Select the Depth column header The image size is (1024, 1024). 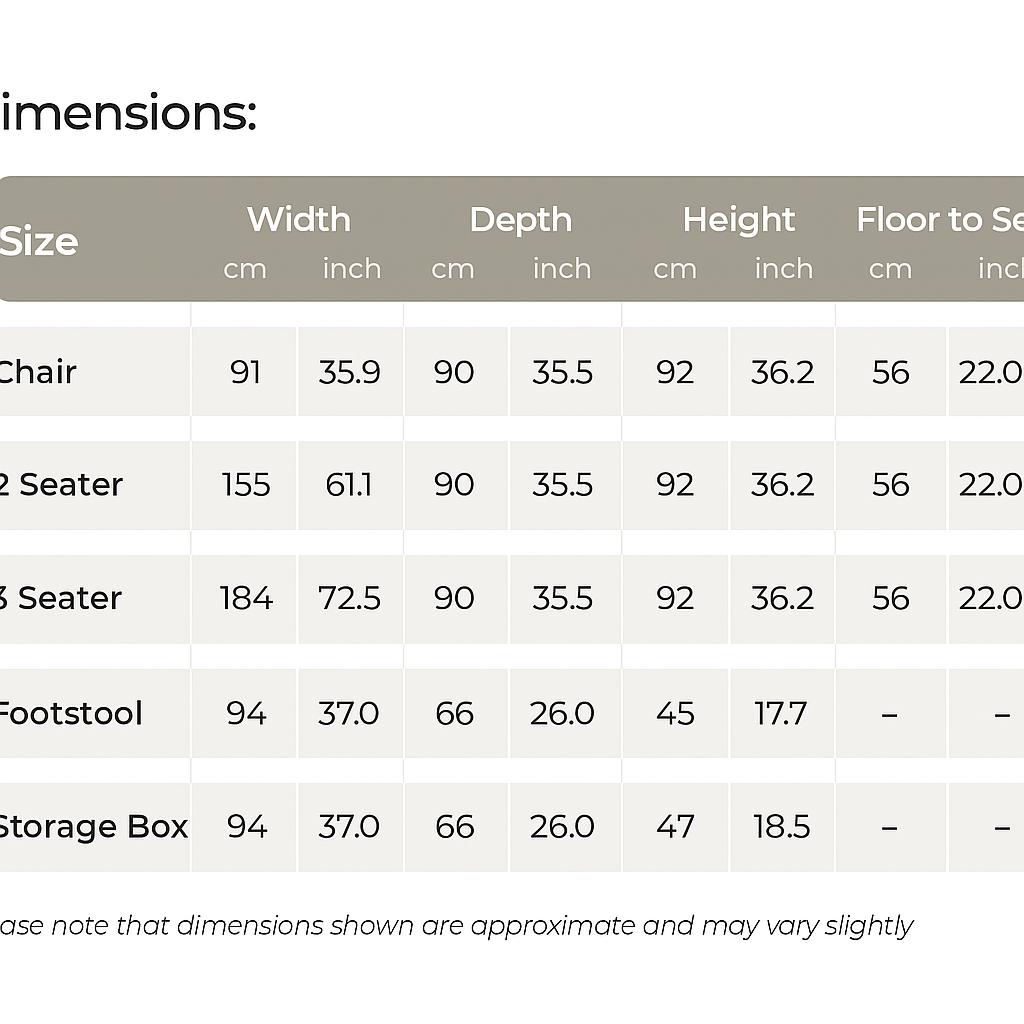click(x=520, y=220)
